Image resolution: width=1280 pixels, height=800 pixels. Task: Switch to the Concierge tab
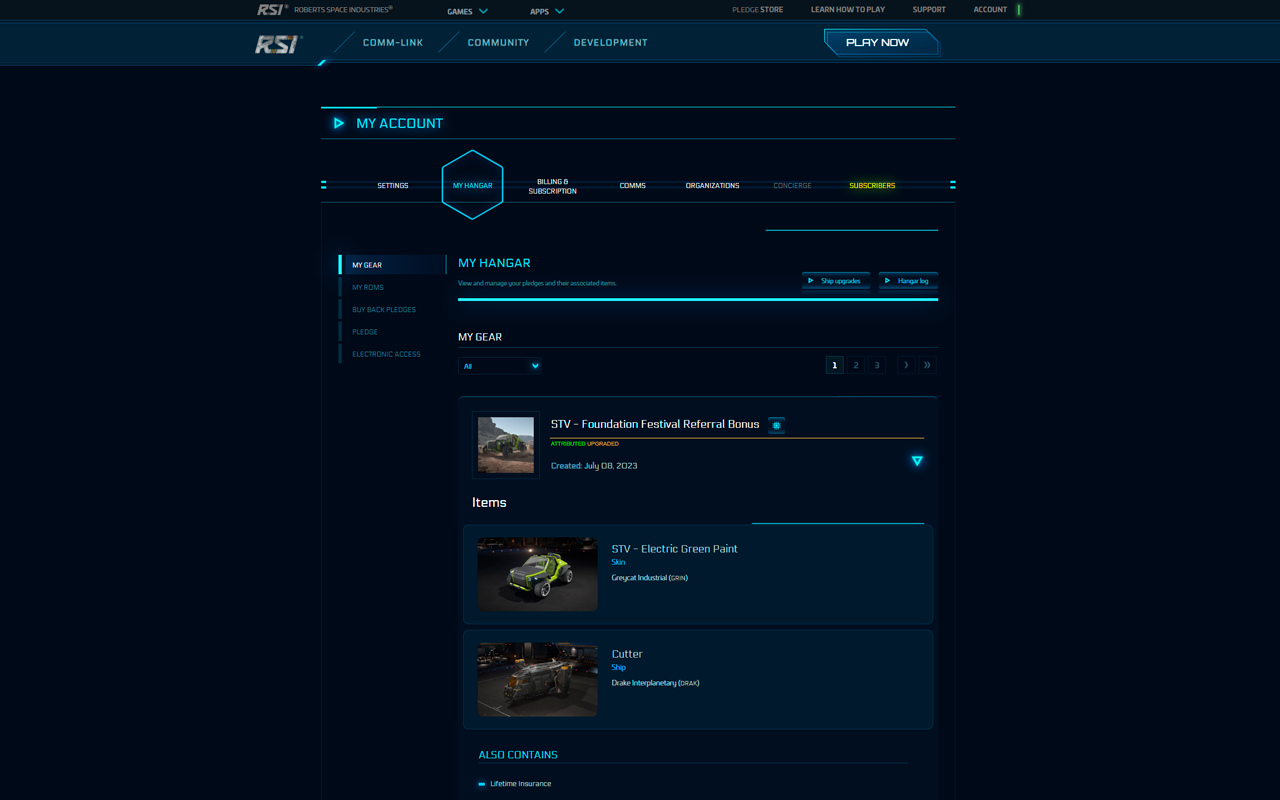coord(792,186)
